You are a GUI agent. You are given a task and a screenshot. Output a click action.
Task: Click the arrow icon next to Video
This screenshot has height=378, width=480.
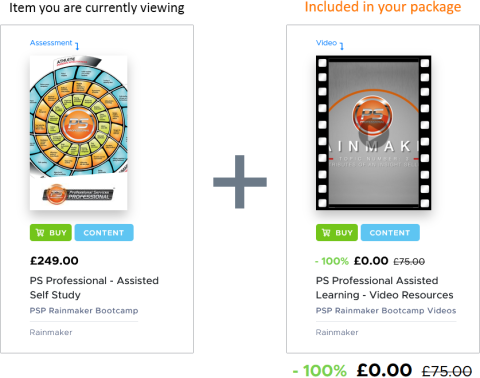342,46
